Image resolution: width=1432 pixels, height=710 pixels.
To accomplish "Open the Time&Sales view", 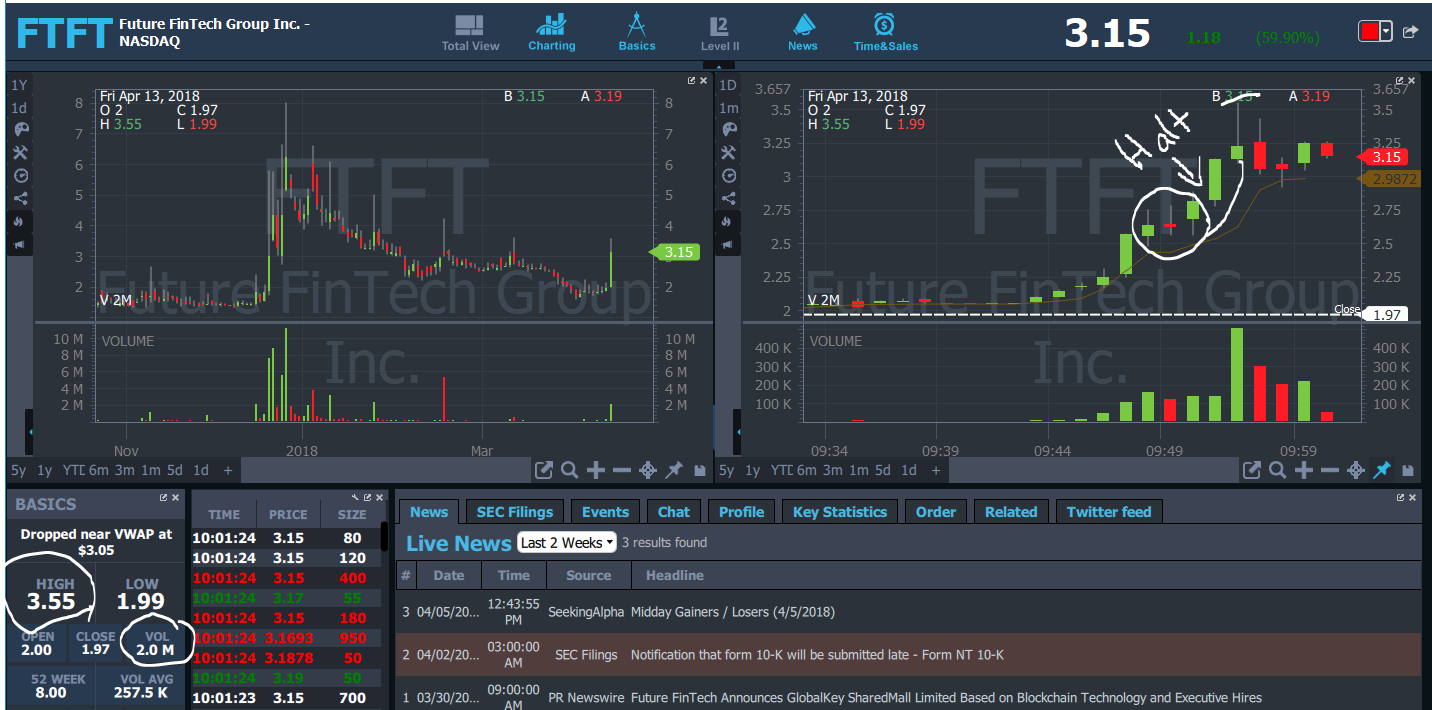I will pos(885,33).
